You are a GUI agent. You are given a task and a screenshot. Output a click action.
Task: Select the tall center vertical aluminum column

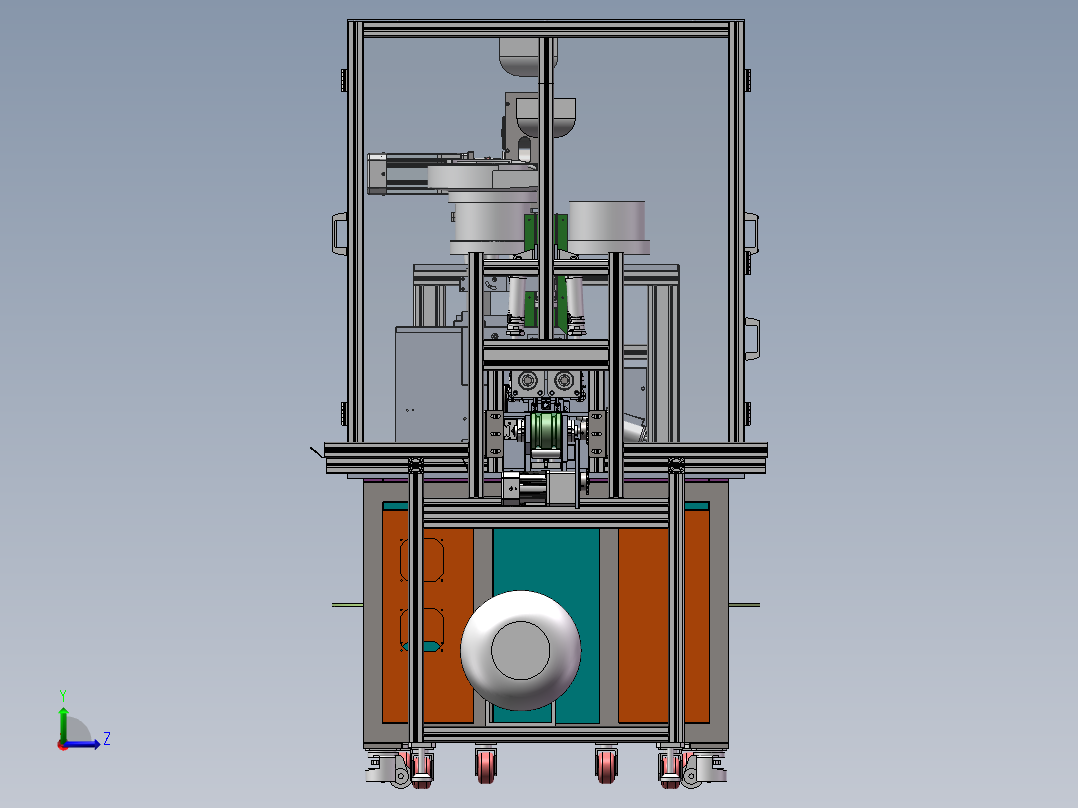(x=546, y=189)
